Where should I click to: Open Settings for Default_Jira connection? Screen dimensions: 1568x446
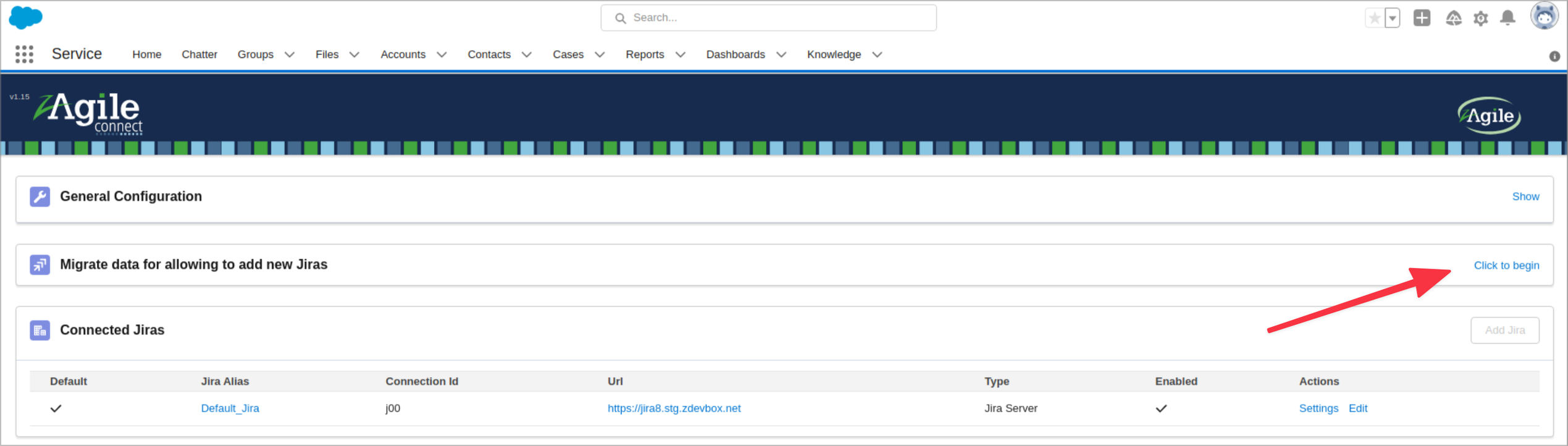click(x=1318, y=408)
